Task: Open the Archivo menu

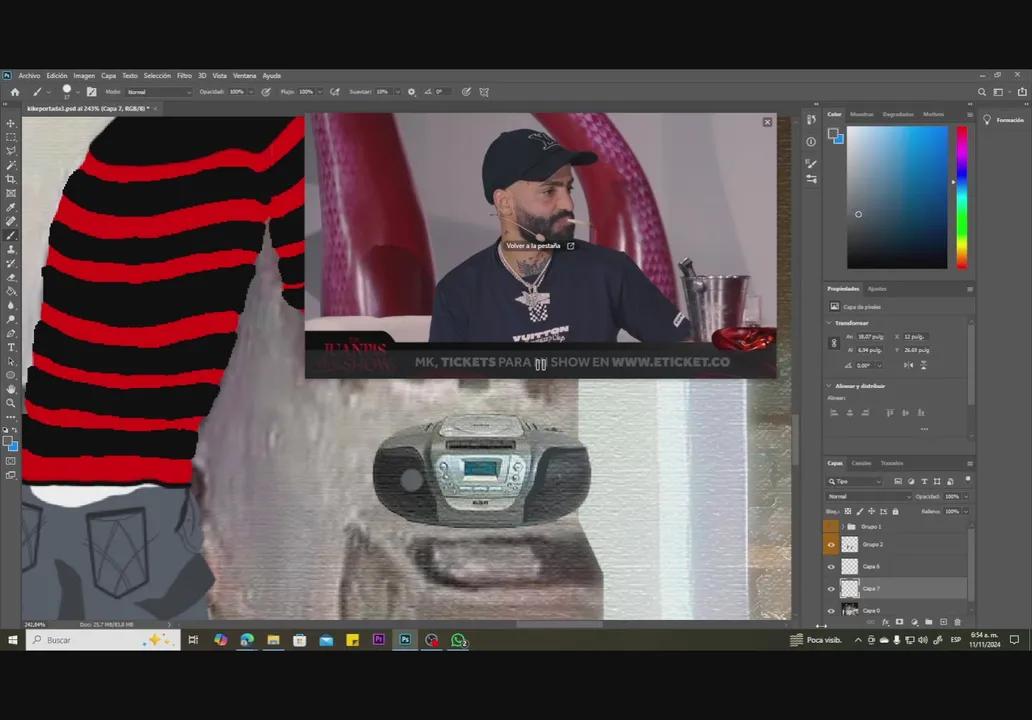Action: 29,76
